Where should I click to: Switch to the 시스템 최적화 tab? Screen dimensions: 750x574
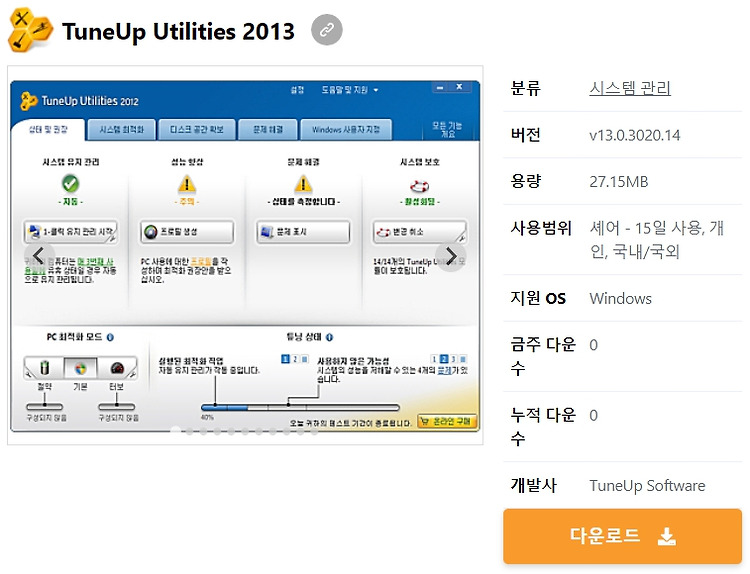click(x=121, y=130)
